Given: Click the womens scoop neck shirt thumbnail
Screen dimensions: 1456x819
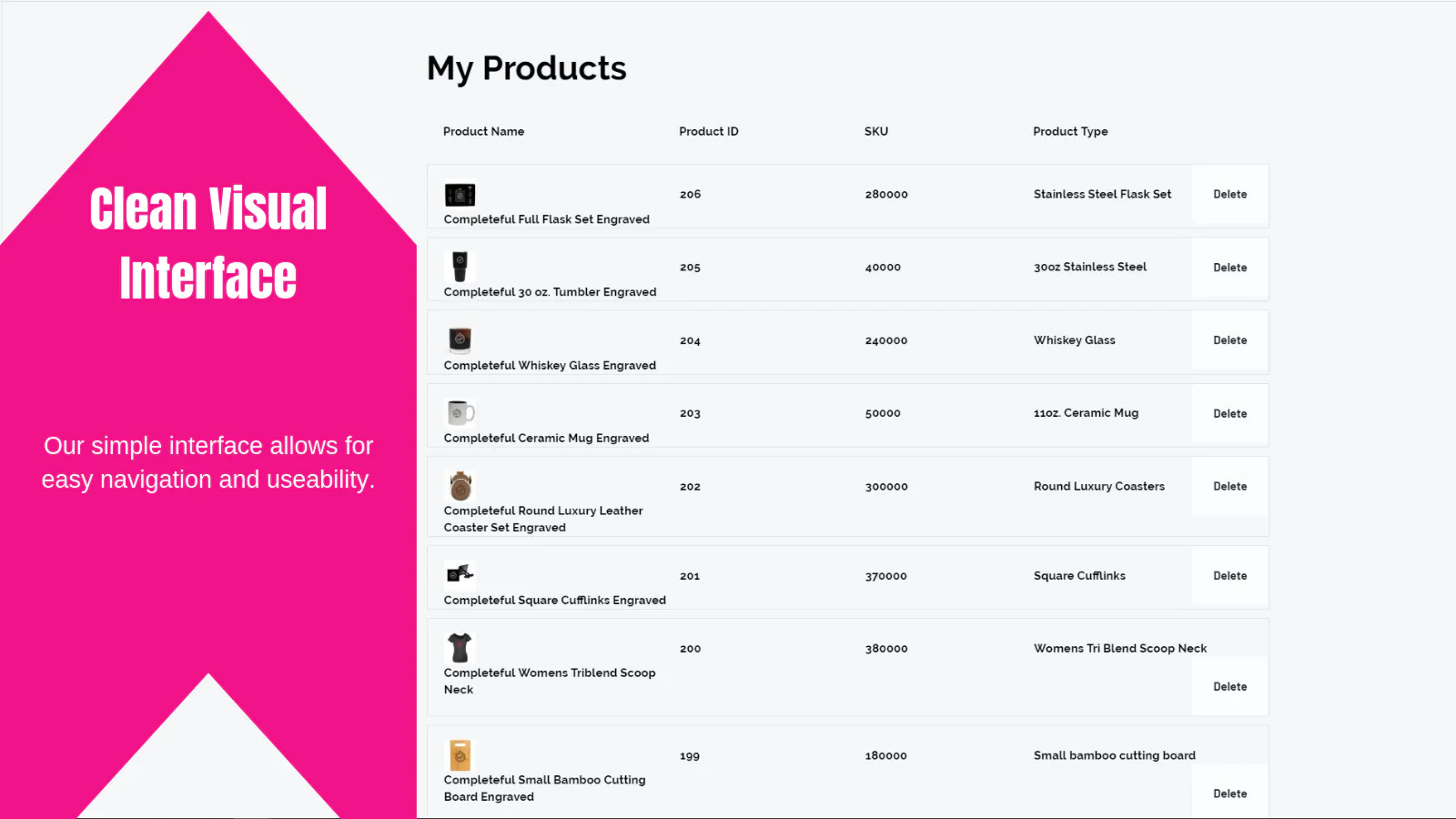Looking at the screenshot, I should coord(460,648).
